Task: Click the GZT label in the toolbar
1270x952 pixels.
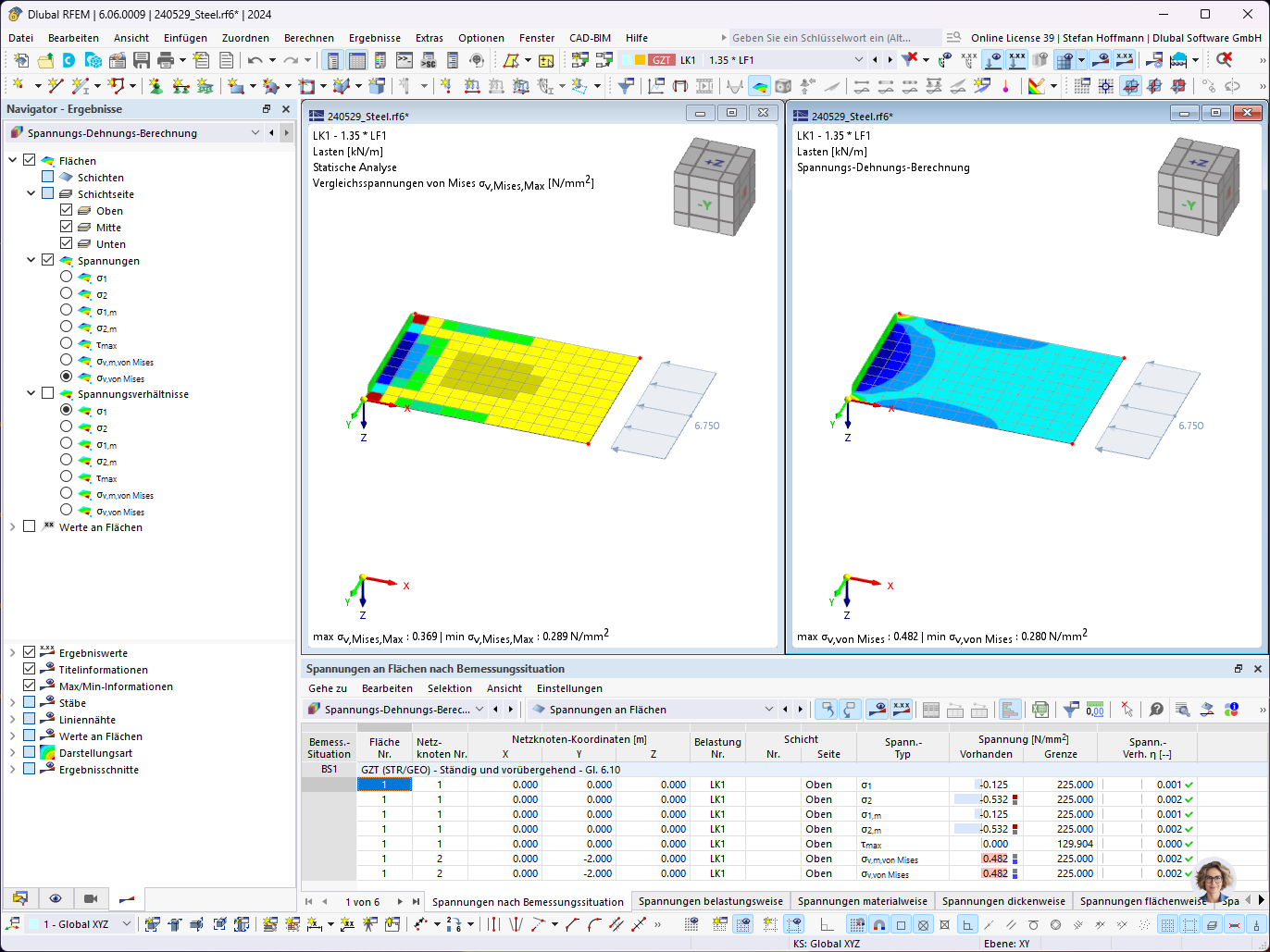Action: [x=660, y=58]
